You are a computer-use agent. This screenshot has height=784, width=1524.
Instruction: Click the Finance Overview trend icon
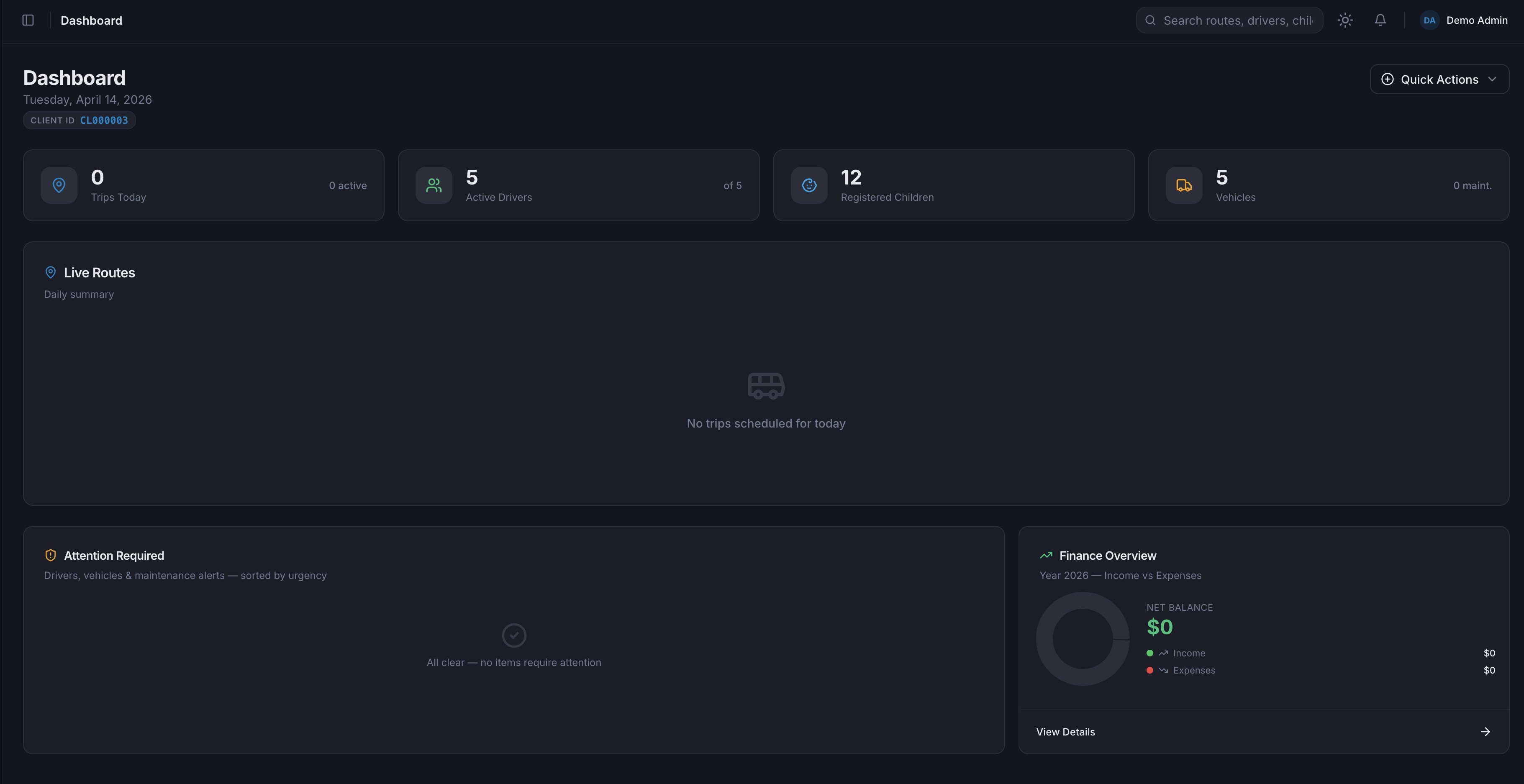[1045, 555]
